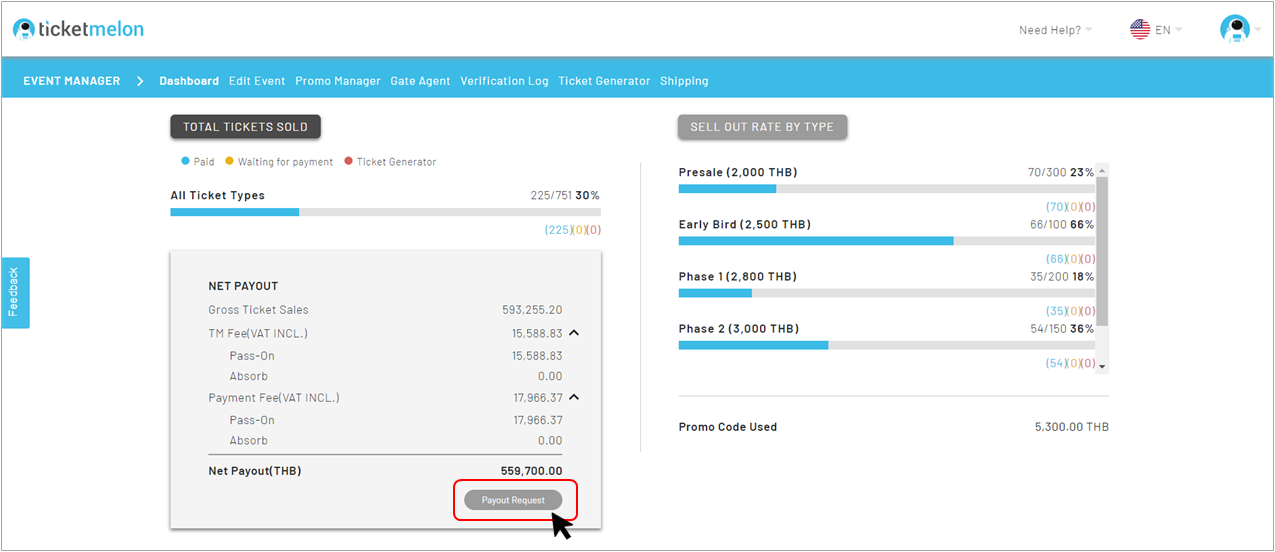Screen dimensions: 1275x552
Task: Click the ticket list scroll up arrow
Action: click(1103, 170)
